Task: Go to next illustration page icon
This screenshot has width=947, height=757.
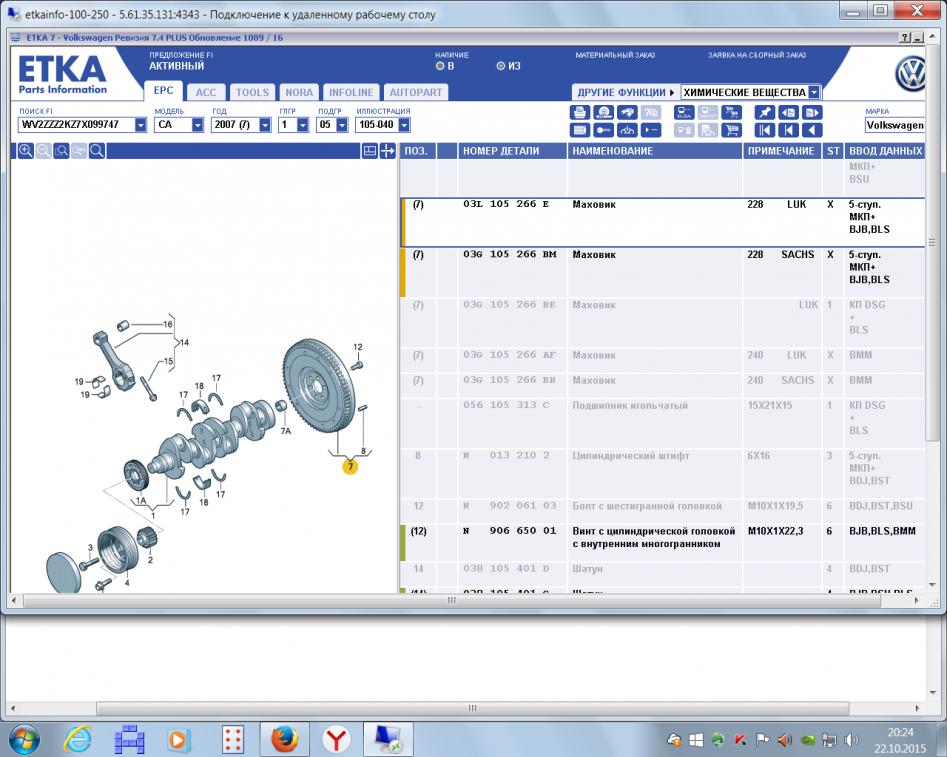Action: click(x=812, y=112)
